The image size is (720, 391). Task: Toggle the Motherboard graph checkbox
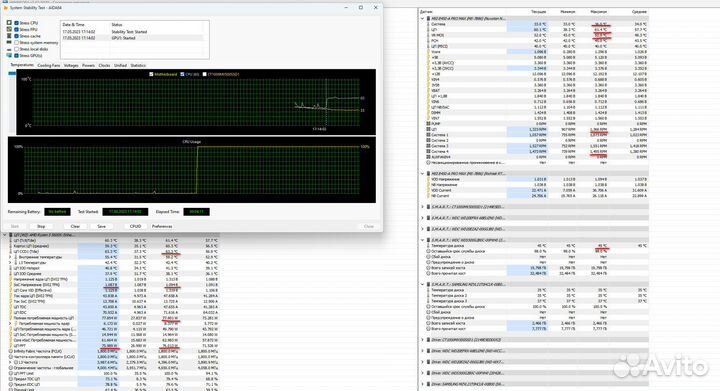point(151,74)
